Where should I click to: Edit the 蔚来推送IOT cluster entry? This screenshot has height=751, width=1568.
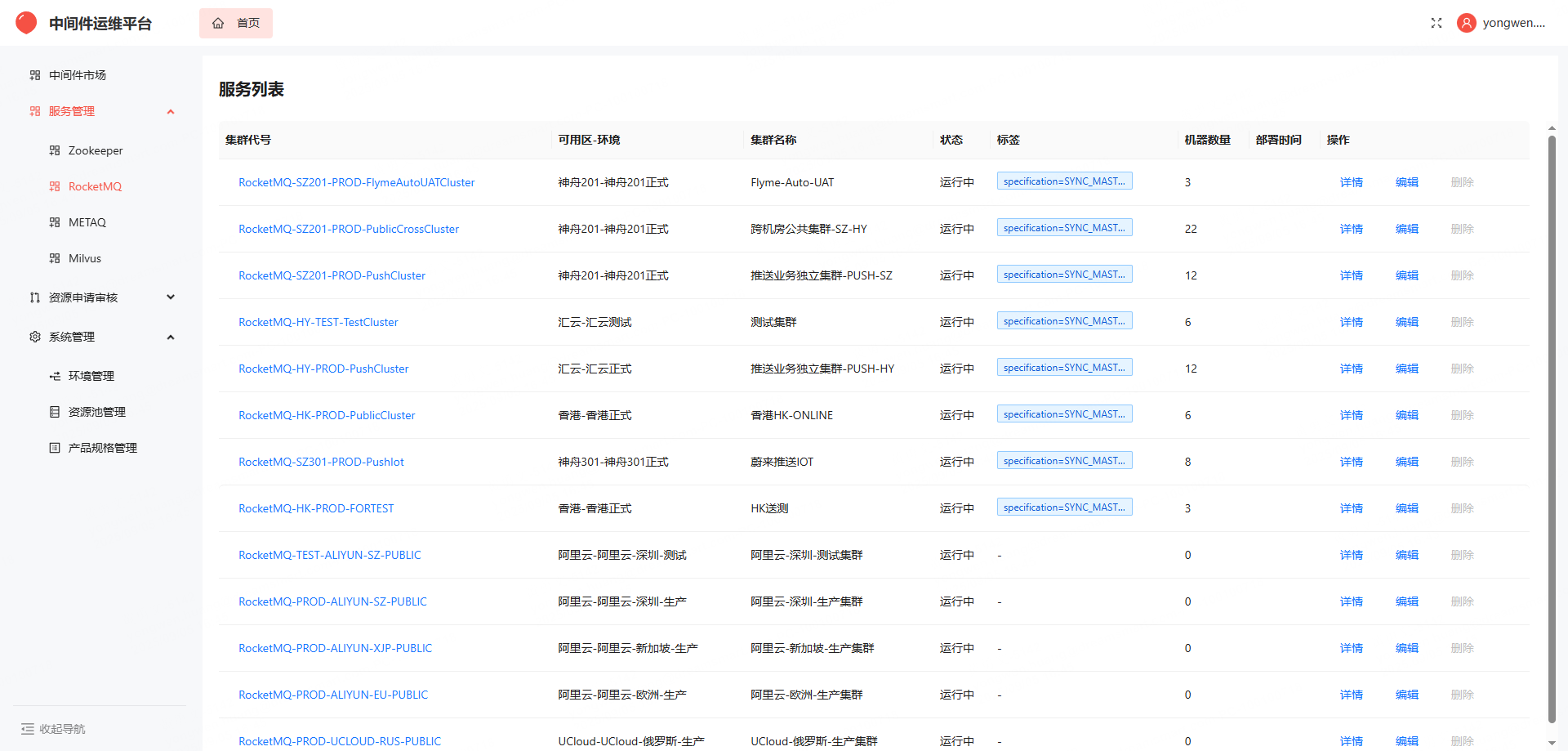pos(1406,462)
